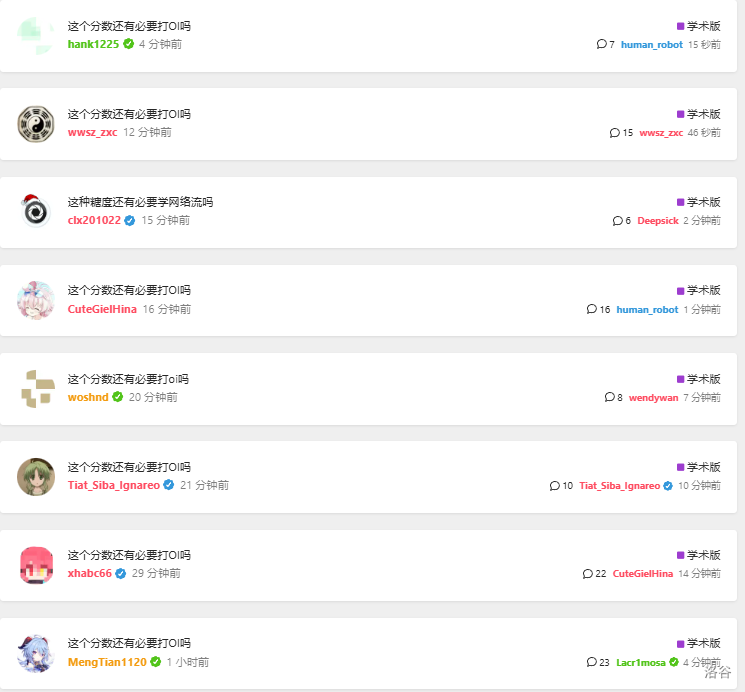Click the green check badge next to MengTian1120
The width and height of the screenshot is (745, 692).
click(155, 662)
